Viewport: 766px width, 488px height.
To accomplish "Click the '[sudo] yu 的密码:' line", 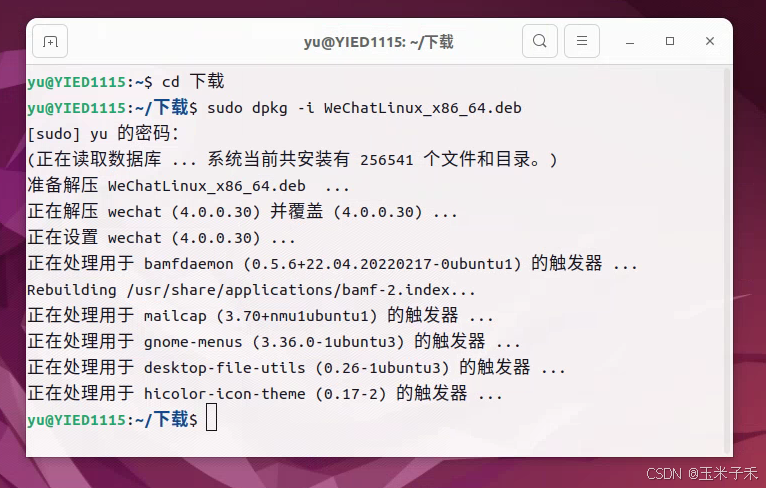I will (x=103, y=133).
